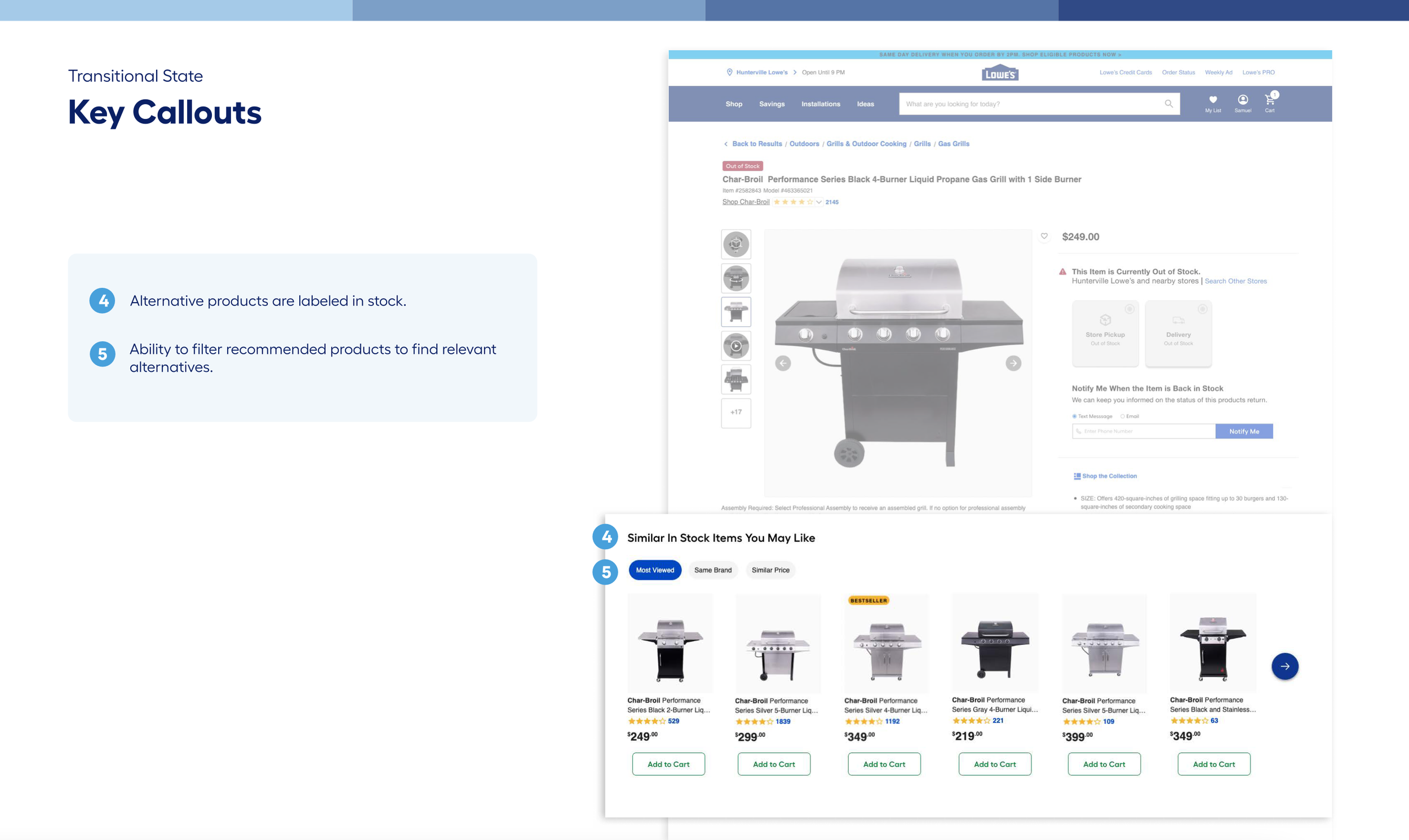
Task: Open the shopping cart icon
Action: pyautogui.click(x=1270, y=100)
